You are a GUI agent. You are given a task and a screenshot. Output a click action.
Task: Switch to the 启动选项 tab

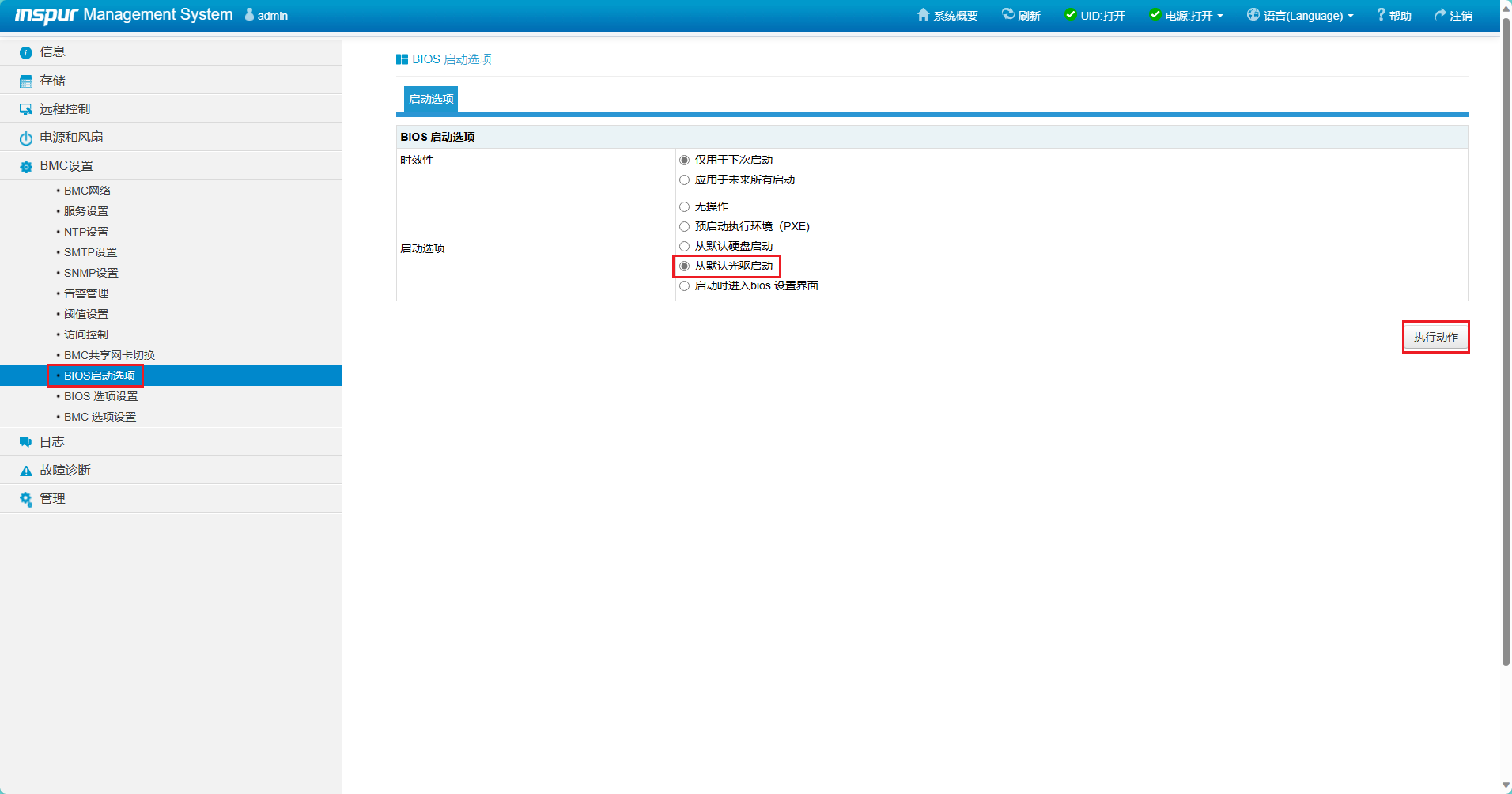point(431,100)
